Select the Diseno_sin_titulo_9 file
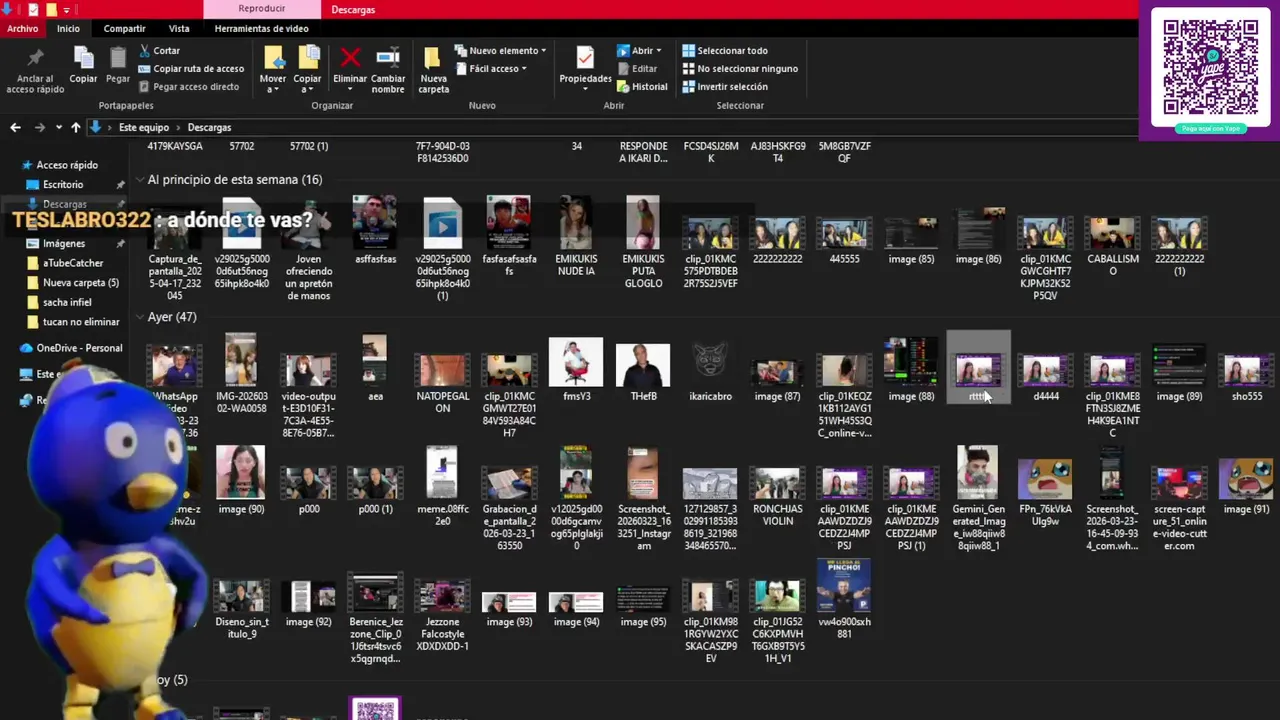 pos(241,608)
